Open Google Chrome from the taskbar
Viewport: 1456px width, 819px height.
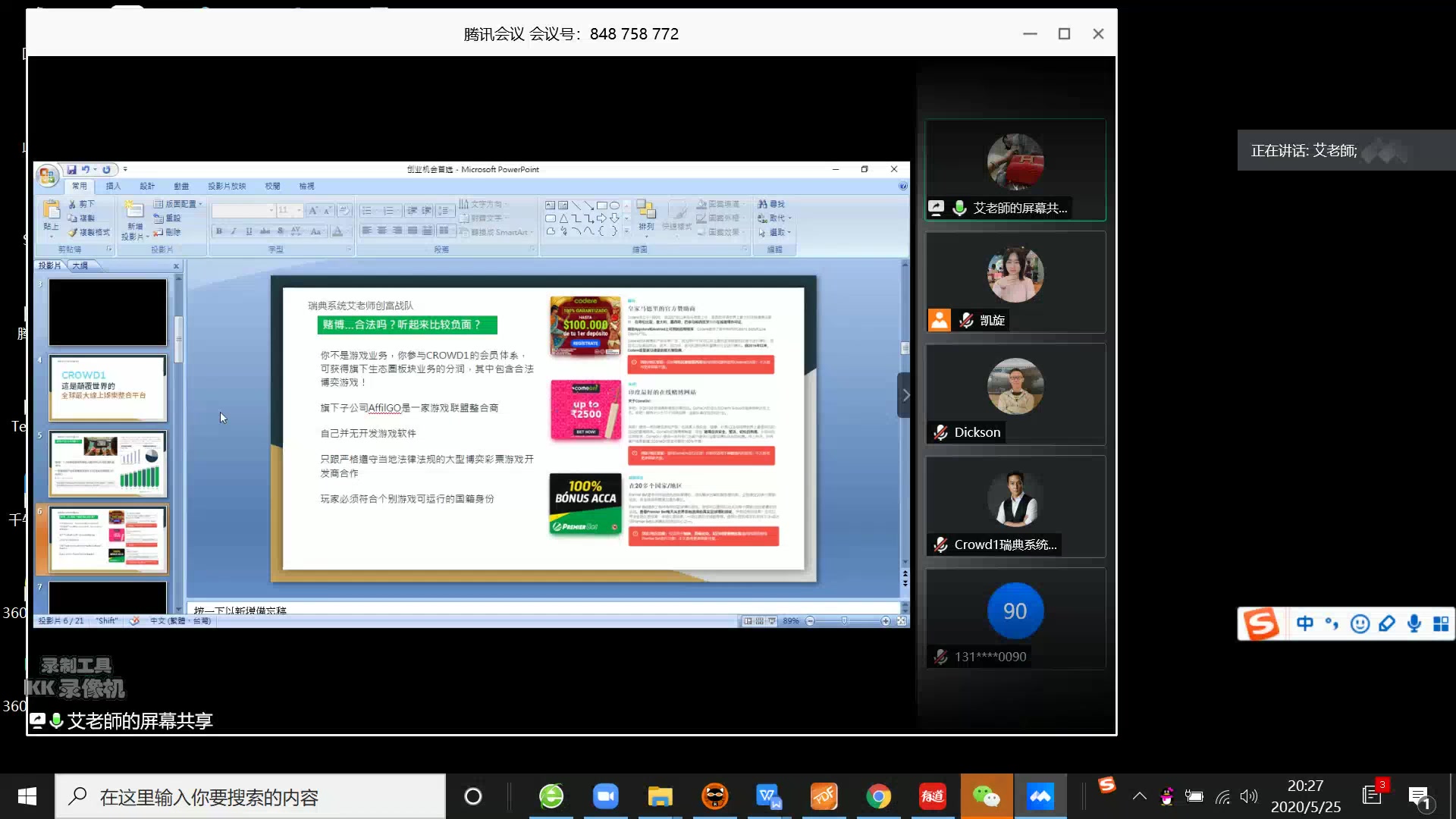click(878, 796)
